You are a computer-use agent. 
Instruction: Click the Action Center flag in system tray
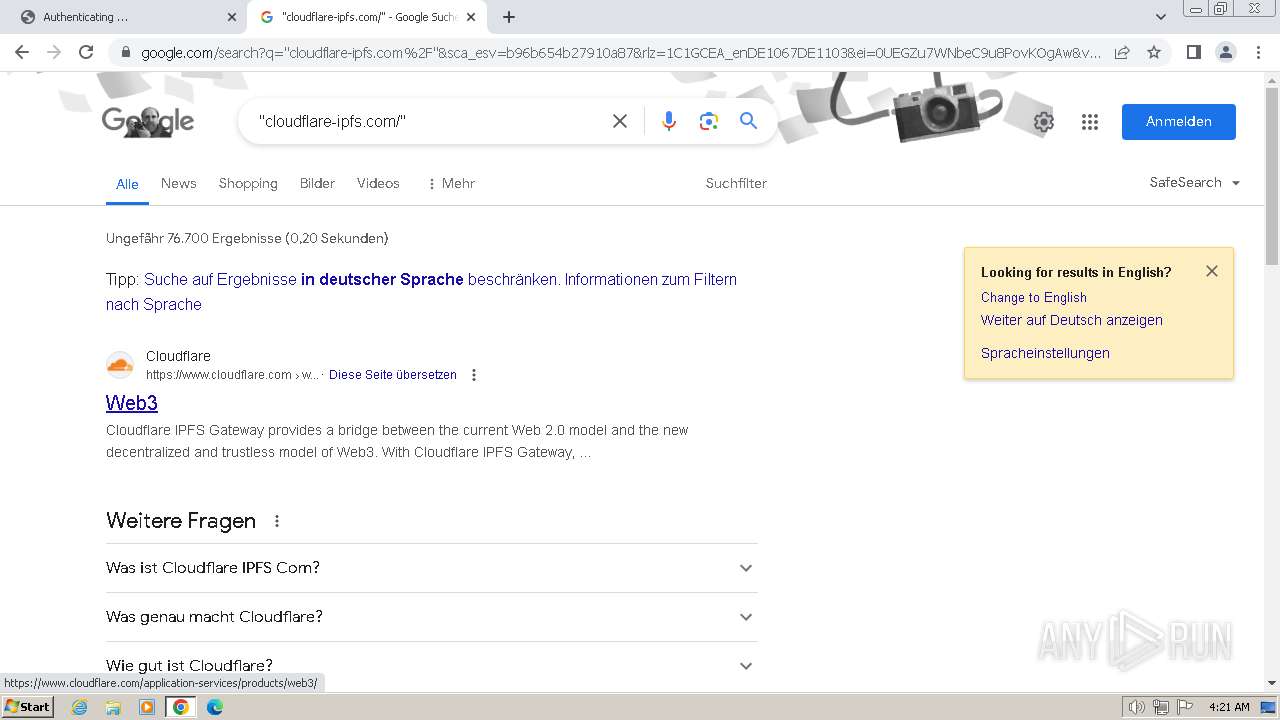point(1185,707)
